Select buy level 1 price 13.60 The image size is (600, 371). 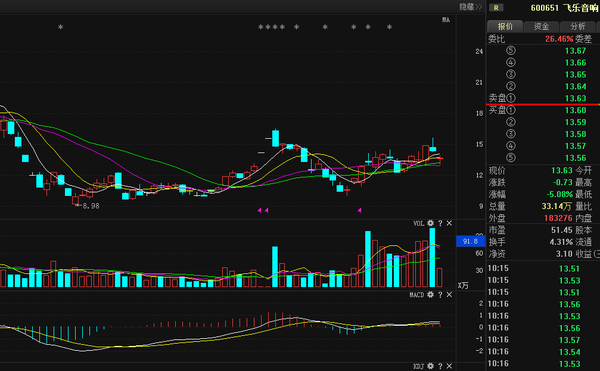[x=576, y=110]
